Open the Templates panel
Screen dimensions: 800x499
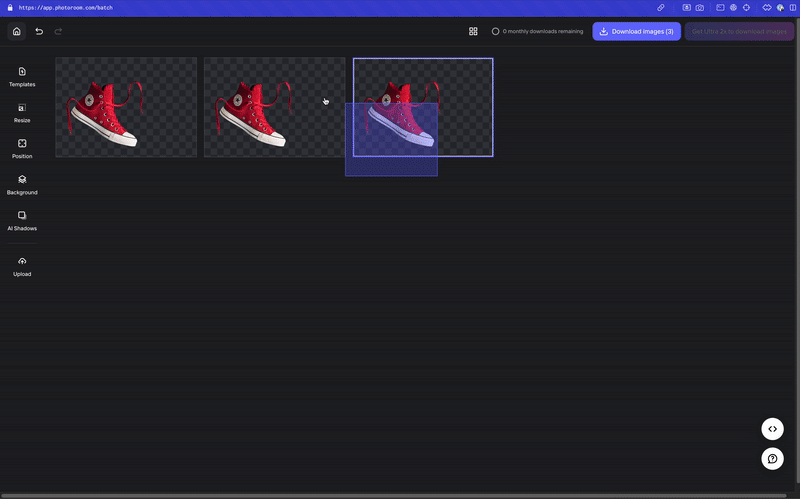(x=22, y=76)
